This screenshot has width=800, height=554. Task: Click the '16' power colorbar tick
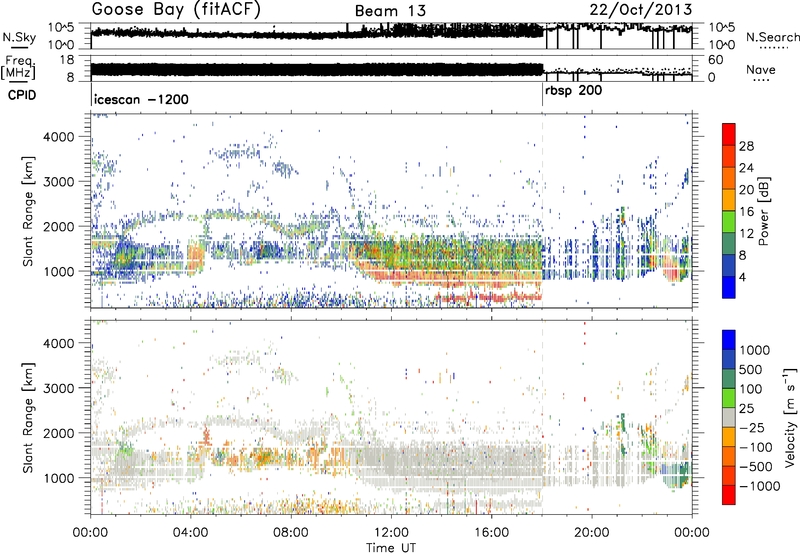coord(746,212)
